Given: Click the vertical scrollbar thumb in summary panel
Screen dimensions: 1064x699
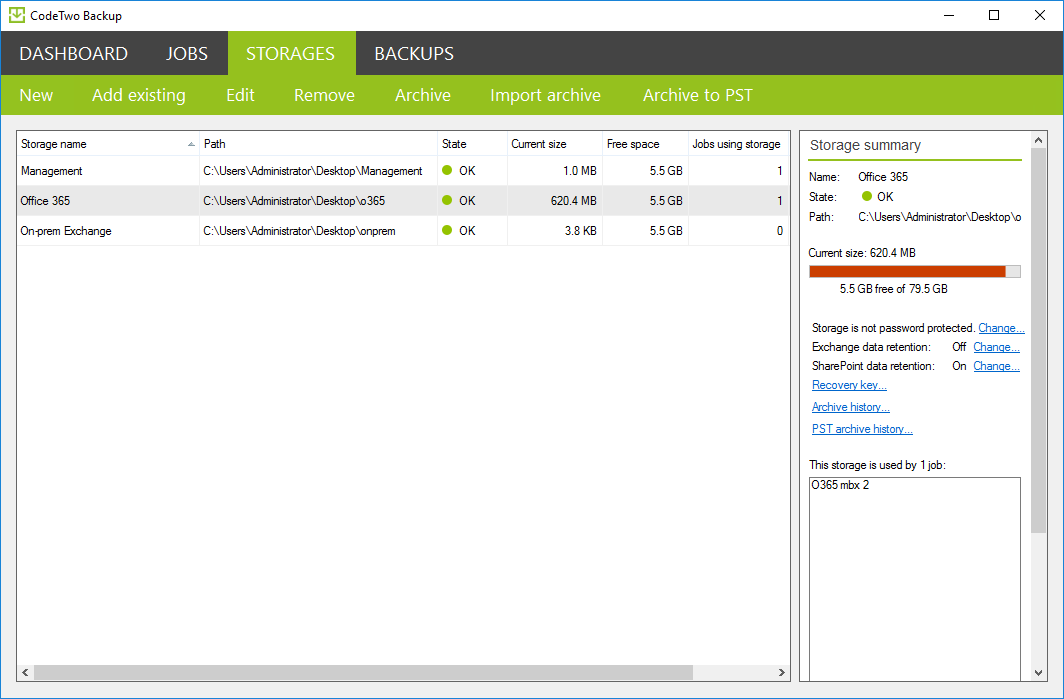Looking at the screenshot, I should [x=1038, y=341].
